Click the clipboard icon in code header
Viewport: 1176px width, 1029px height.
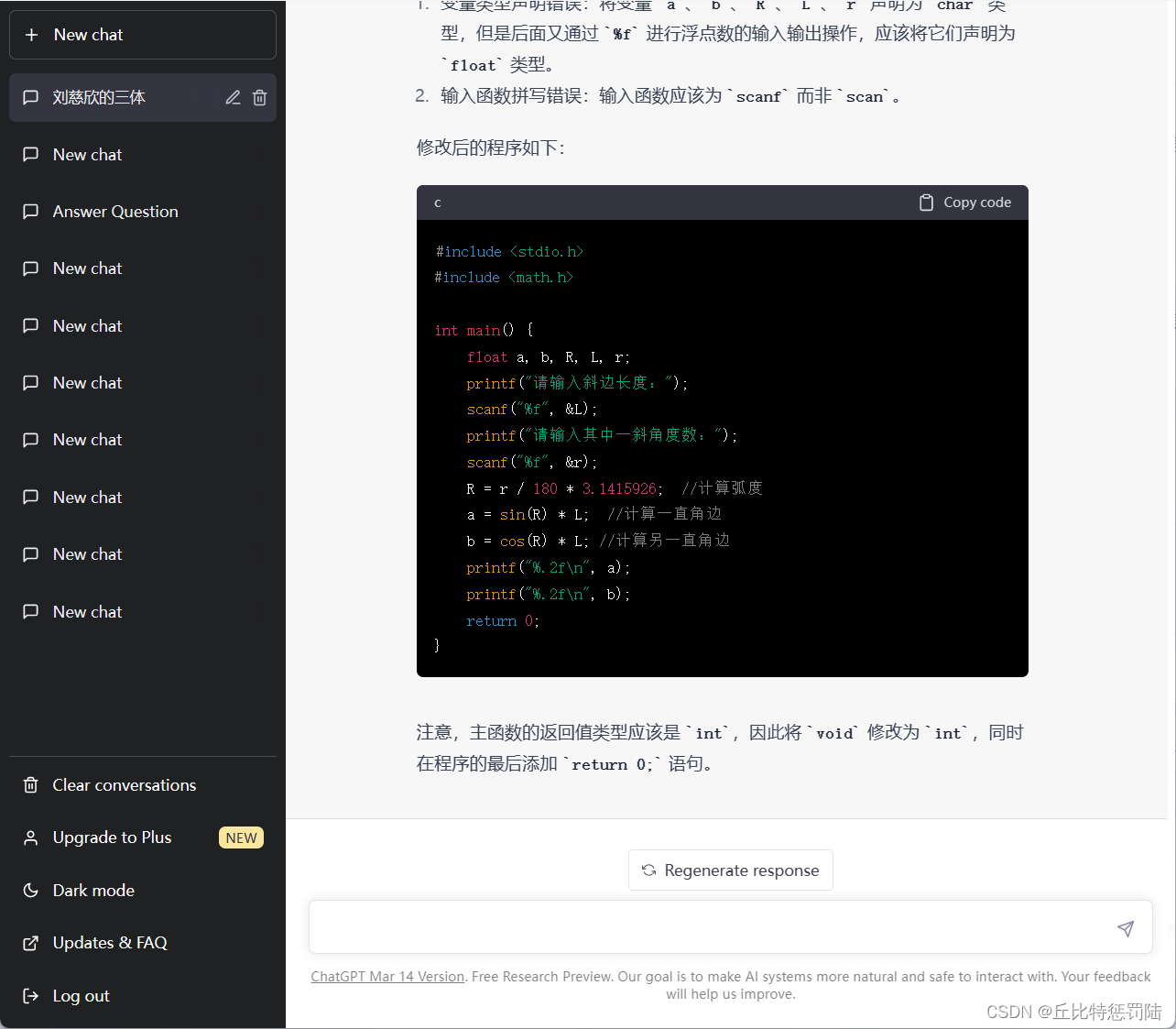[x=927, y=203]
